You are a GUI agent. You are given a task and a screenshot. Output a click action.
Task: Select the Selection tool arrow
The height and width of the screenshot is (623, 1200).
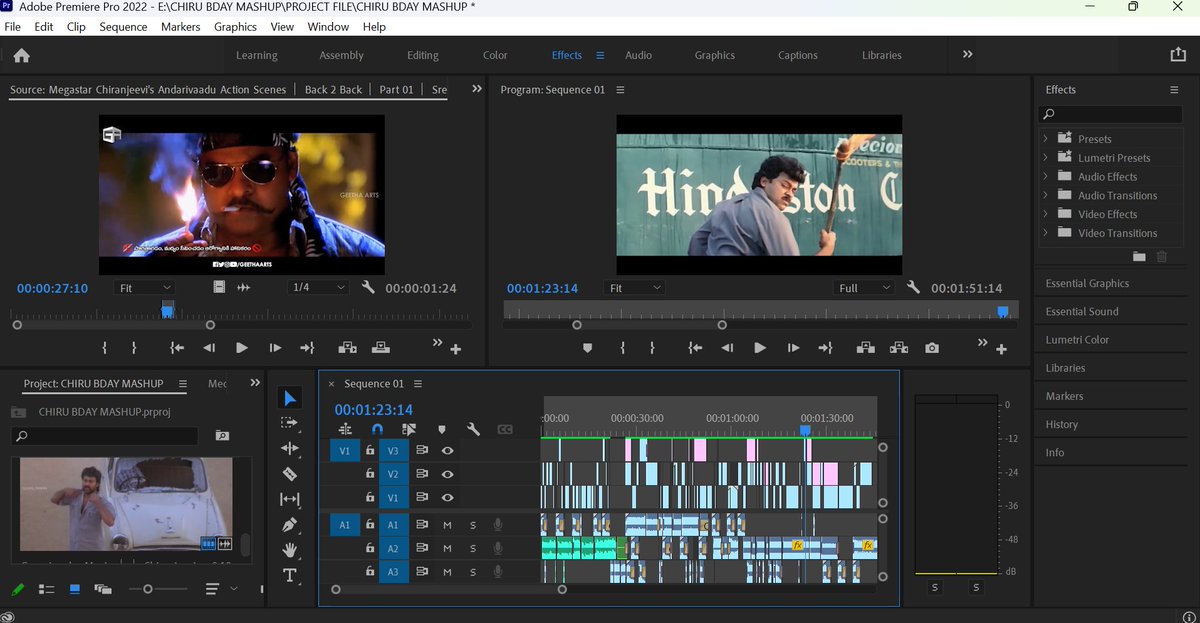tap(290, 398)
